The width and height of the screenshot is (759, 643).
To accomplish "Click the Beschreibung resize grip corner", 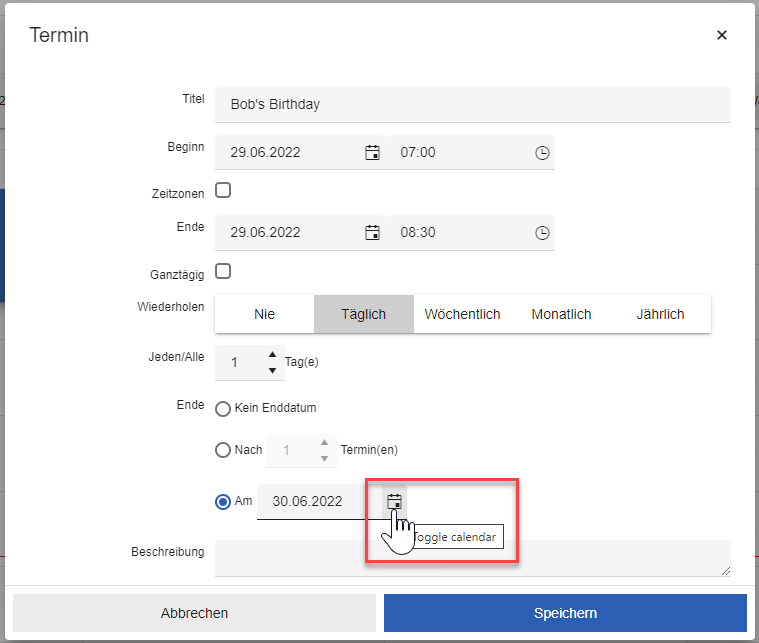I will (726, 571).
